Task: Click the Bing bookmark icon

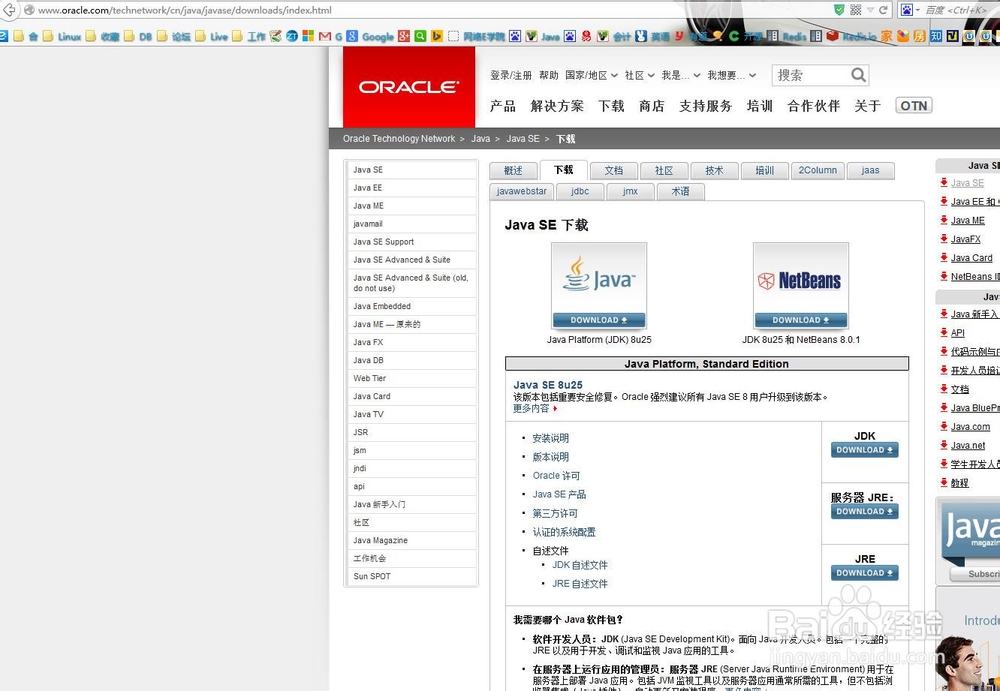Action: point(437,36)
